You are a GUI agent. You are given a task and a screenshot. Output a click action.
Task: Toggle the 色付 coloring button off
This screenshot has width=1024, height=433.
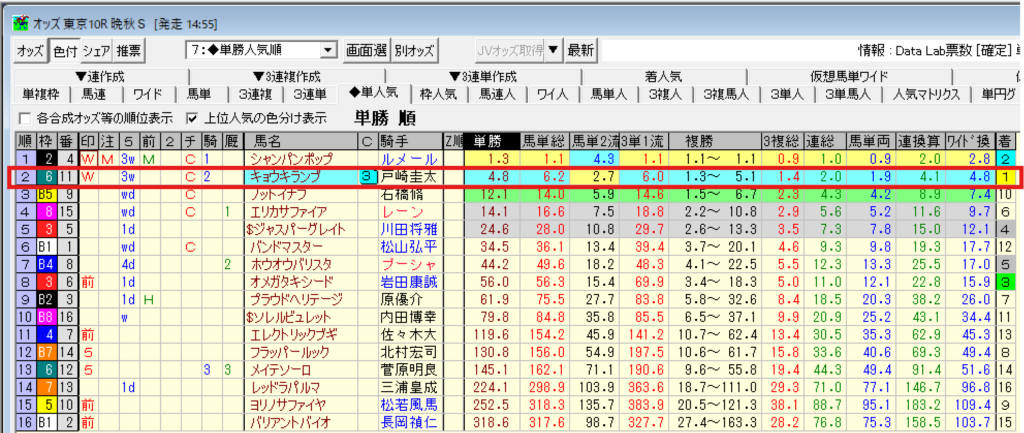64,50
